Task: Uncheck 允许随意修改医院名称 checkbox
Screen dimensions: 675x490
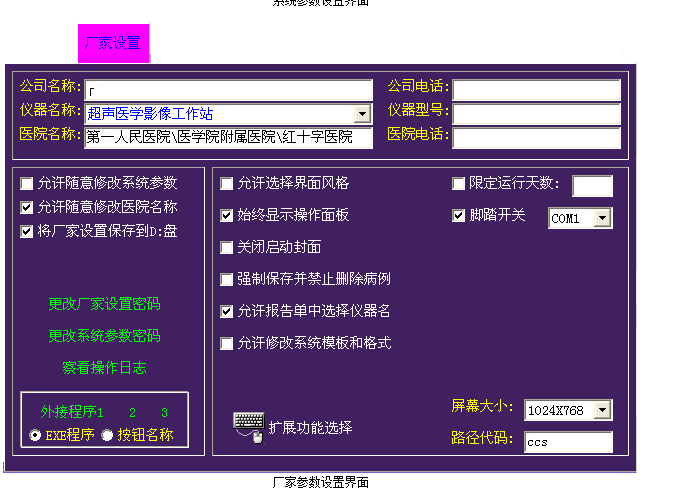Action: 27,207
